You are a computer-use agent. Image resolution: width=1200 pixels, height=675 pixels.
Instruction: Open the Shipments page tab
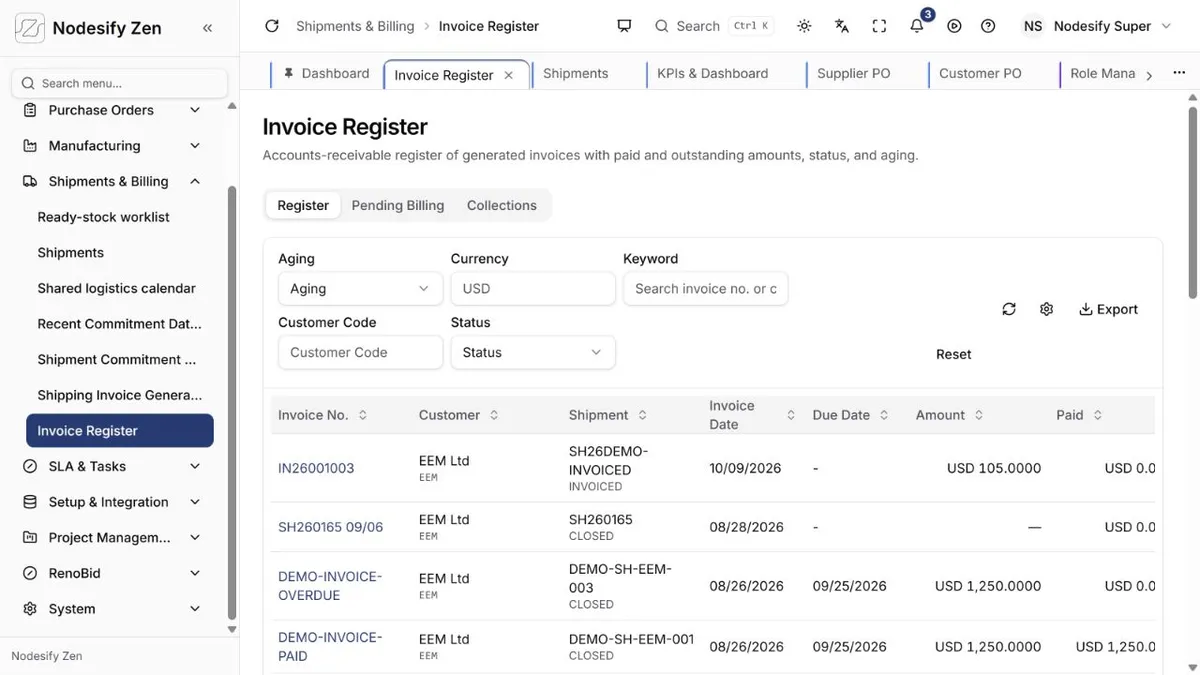576,73
